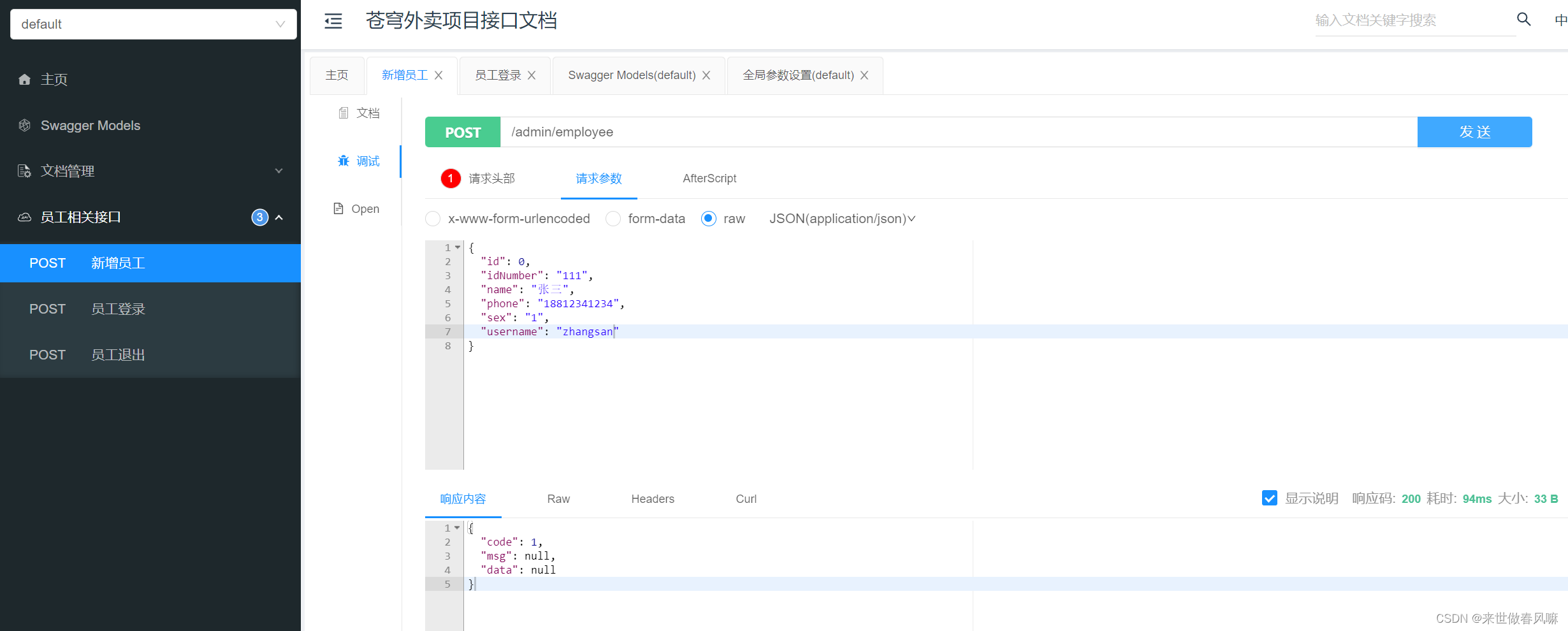This screenshot has height=631, width=1568.
Task: Click the 94ms elapsed time value
Action: [1477, 498]
